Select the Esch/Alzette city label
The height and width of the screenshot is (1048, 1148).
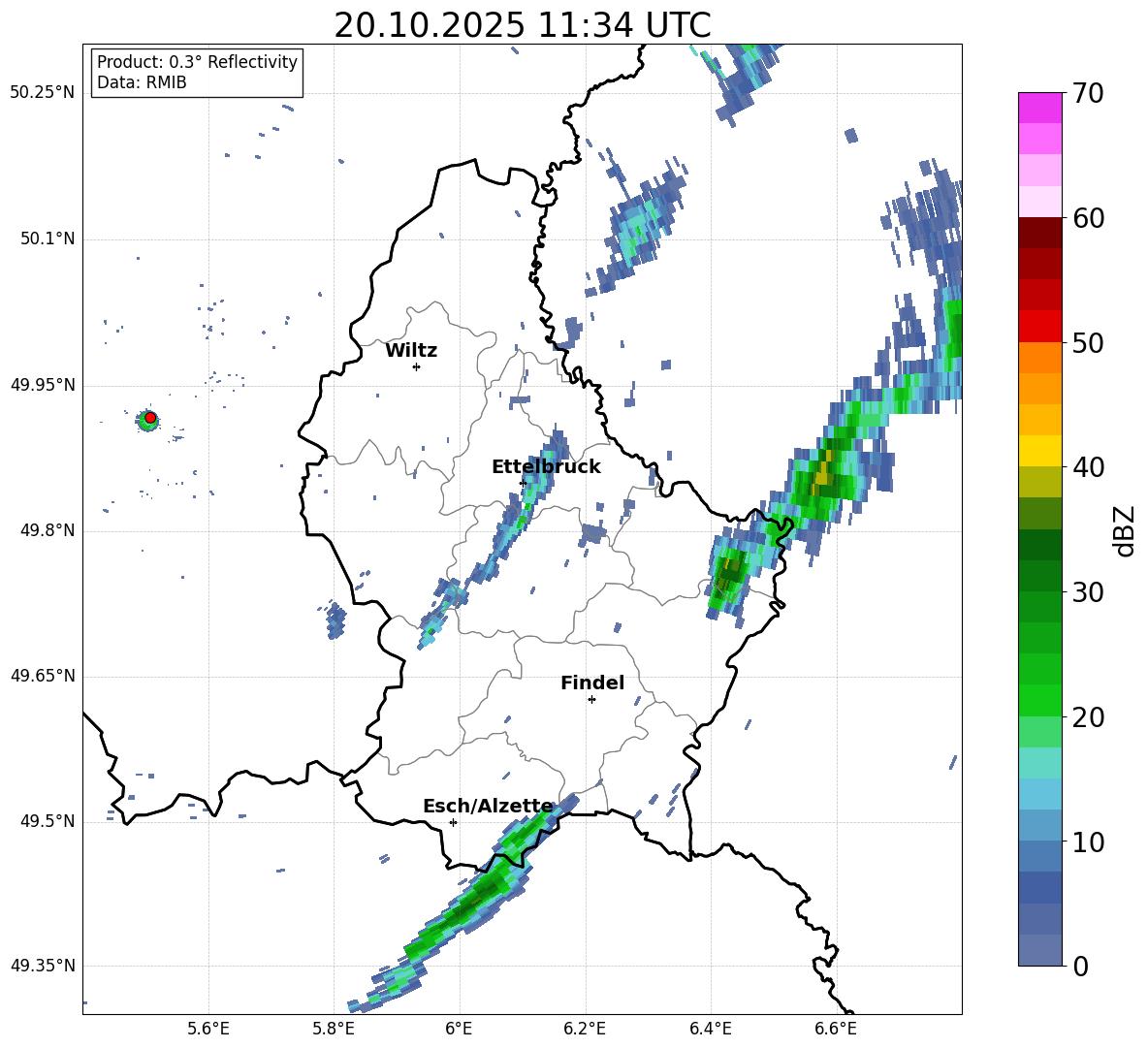(x=488, y=807)
